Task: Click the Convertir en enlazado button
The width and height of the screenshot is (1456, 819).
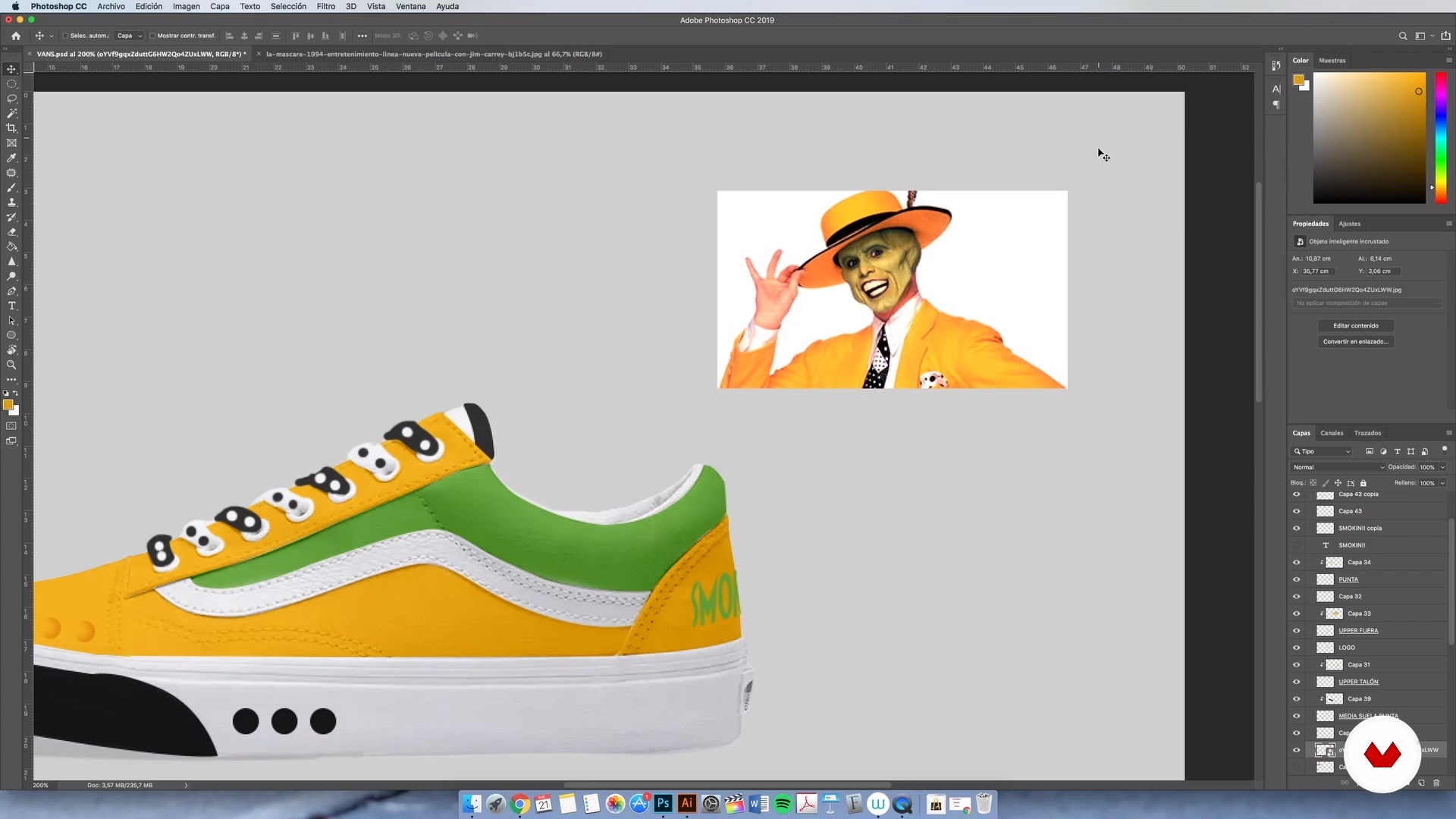Action: (x=1356, y=341)
